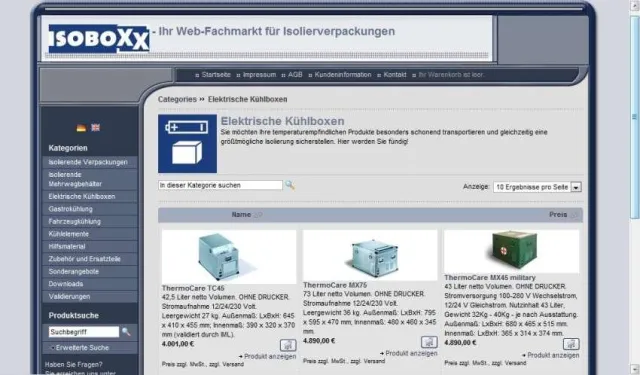The image size is (640, 375).
Task: Click the Preis column header
Action: point(558,215)
